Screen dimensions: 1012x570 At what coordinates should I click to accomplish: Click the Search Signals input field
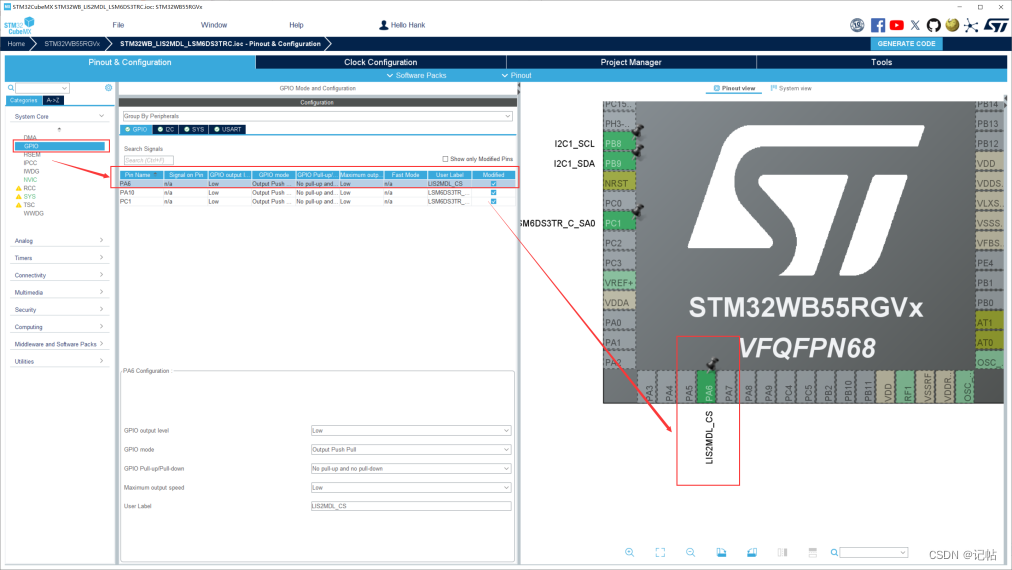[148, 160]
